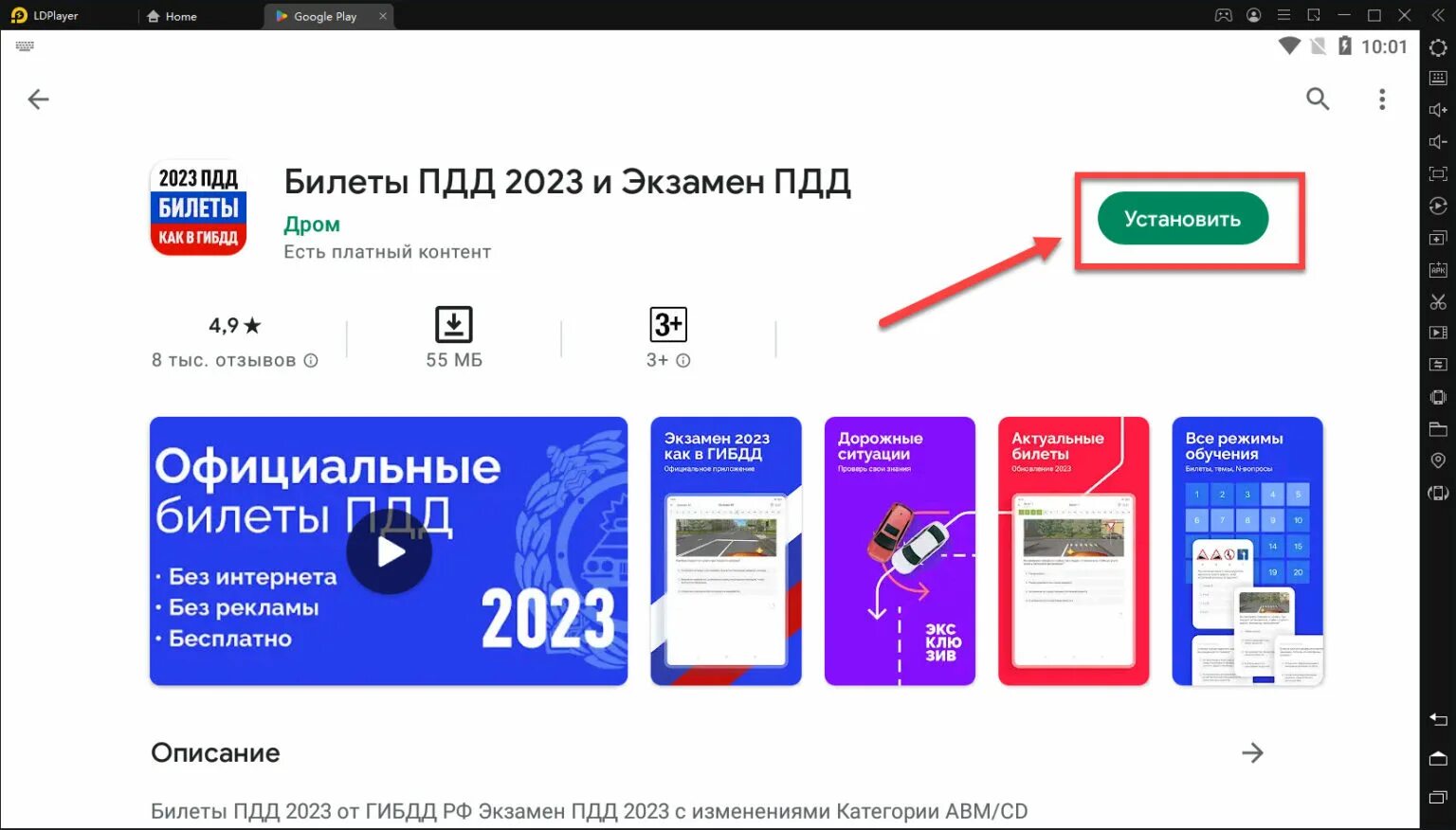This screenshot has width=1456, height=830.
Task: Open LDPlayer settings gear in sidebar
Action: click(x=1438, y=47)
